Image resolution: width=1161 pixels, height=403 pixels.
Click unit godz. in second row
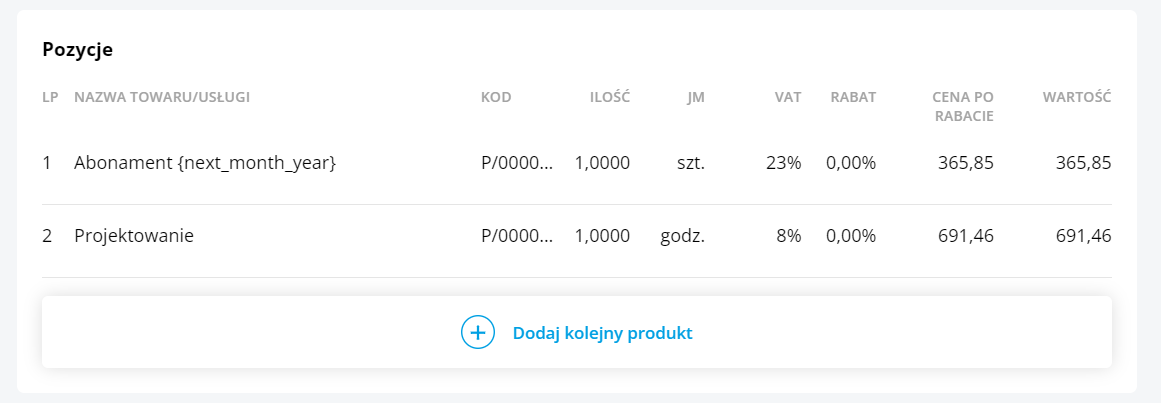(683, 236)
